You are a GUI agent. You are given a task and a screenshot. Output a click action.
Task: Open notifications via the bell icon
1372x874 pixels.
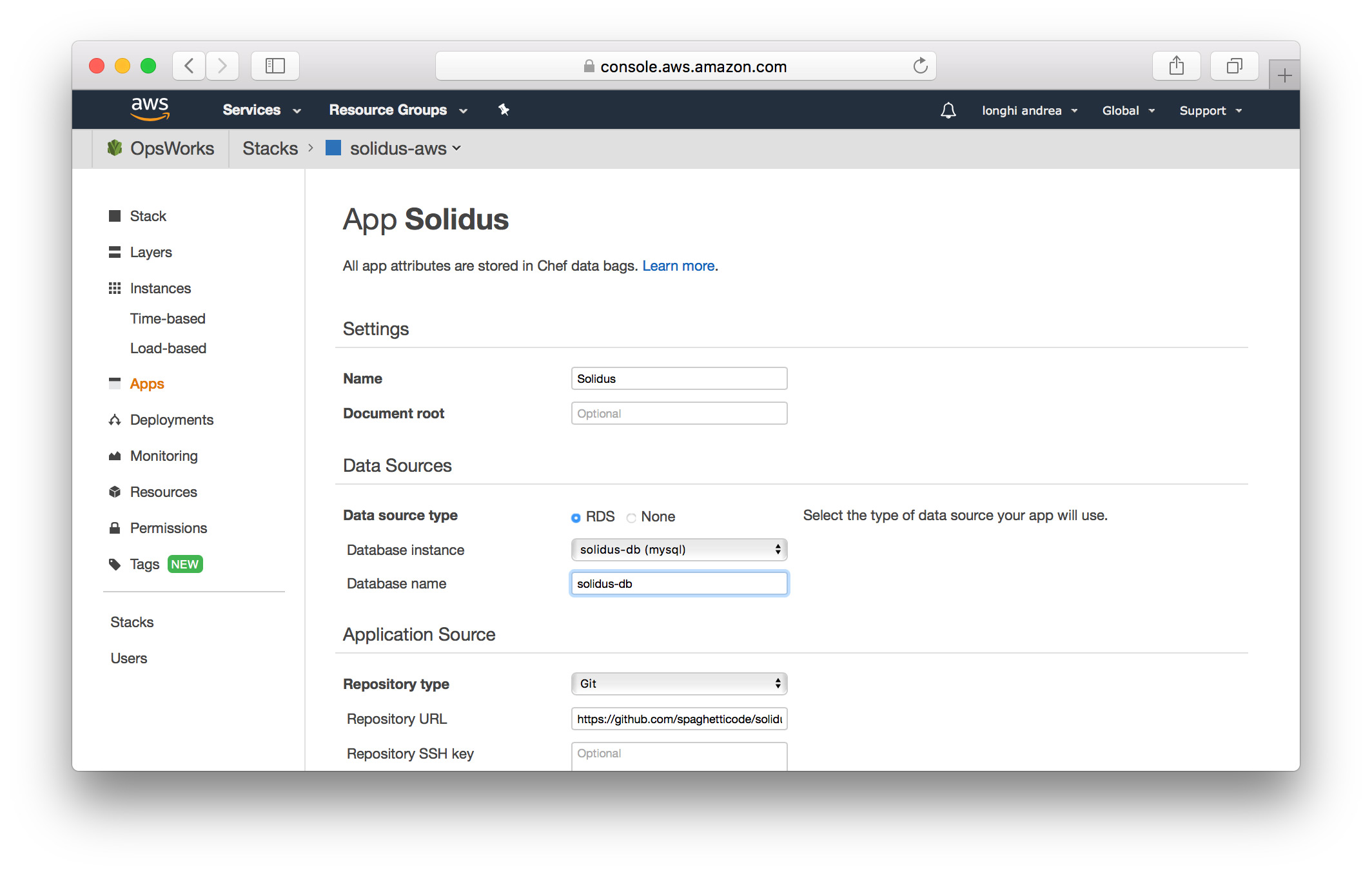[x=948, y=110]
